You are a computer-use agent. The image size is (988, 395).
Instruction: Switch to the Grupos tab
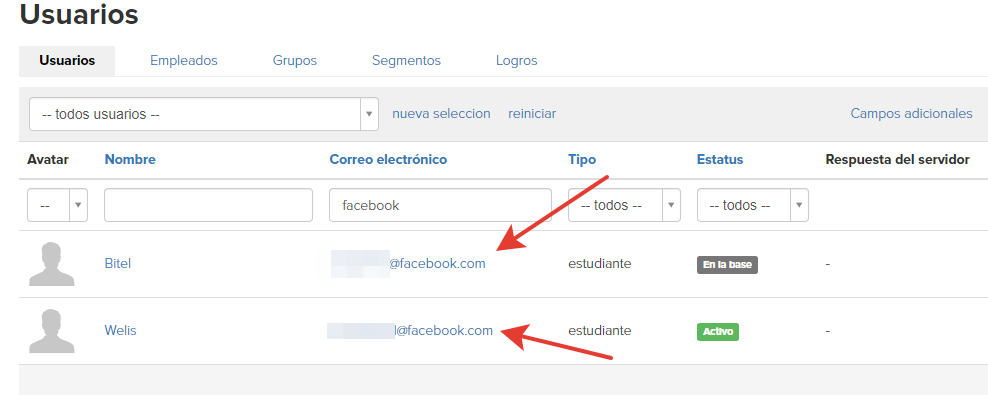click(x=294, y=60)
